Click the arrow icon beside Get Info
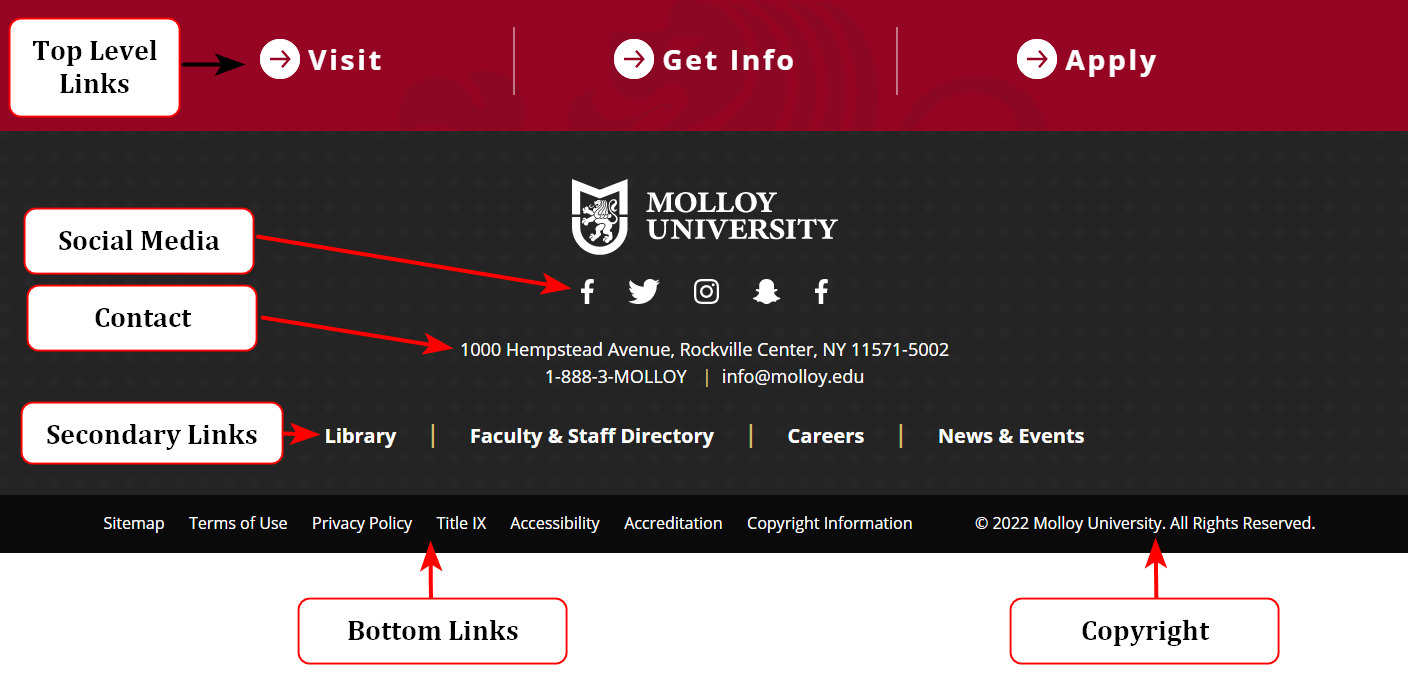 (634, 59)
